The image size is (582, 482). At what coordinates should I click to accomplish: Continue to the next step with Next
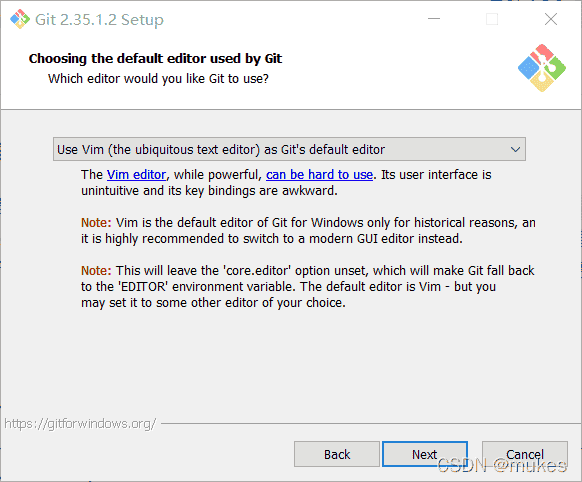425,454
